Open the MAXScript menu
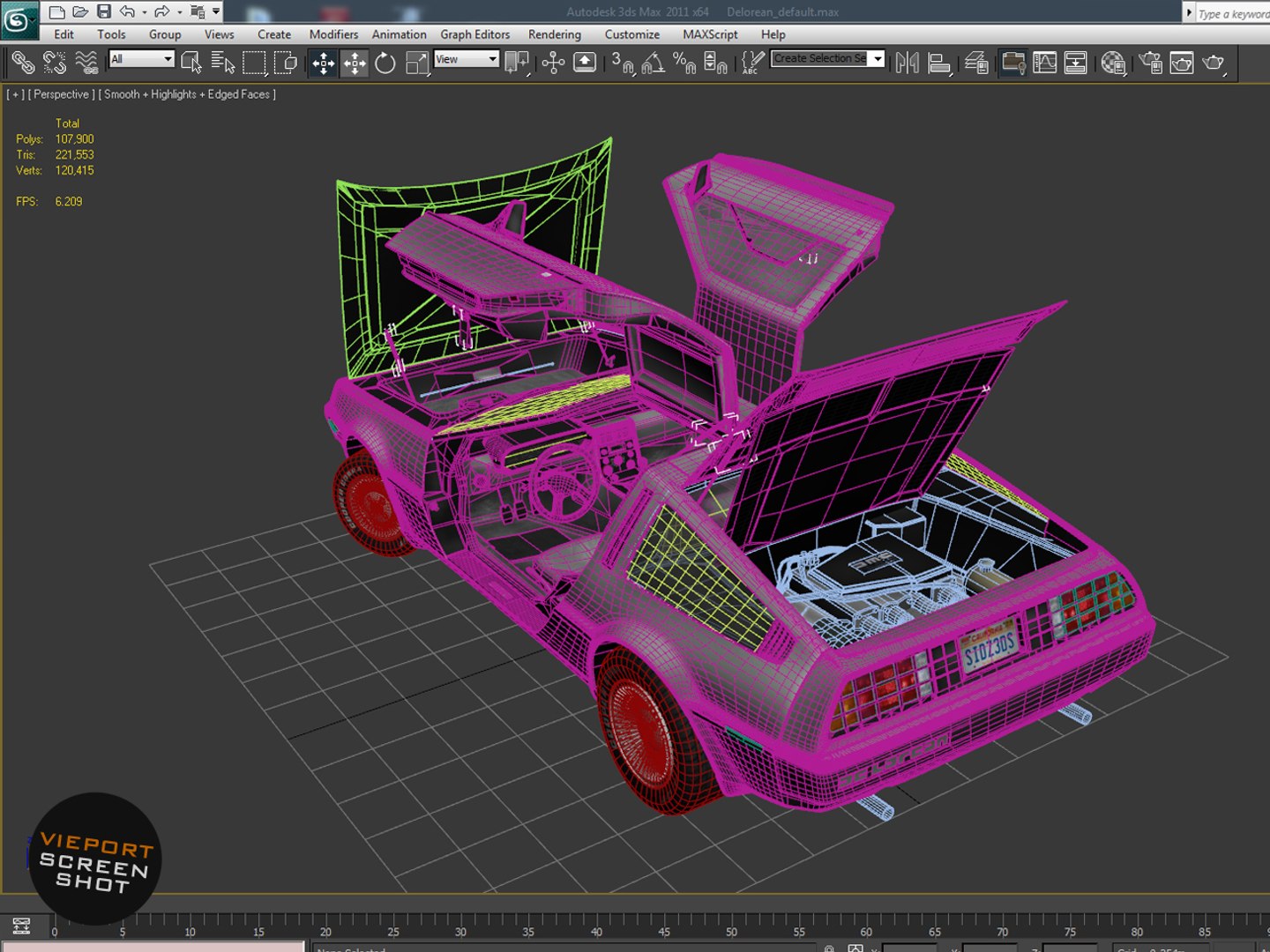The height and width of the screenshot is (952, 1270). (x=710, y=34)
